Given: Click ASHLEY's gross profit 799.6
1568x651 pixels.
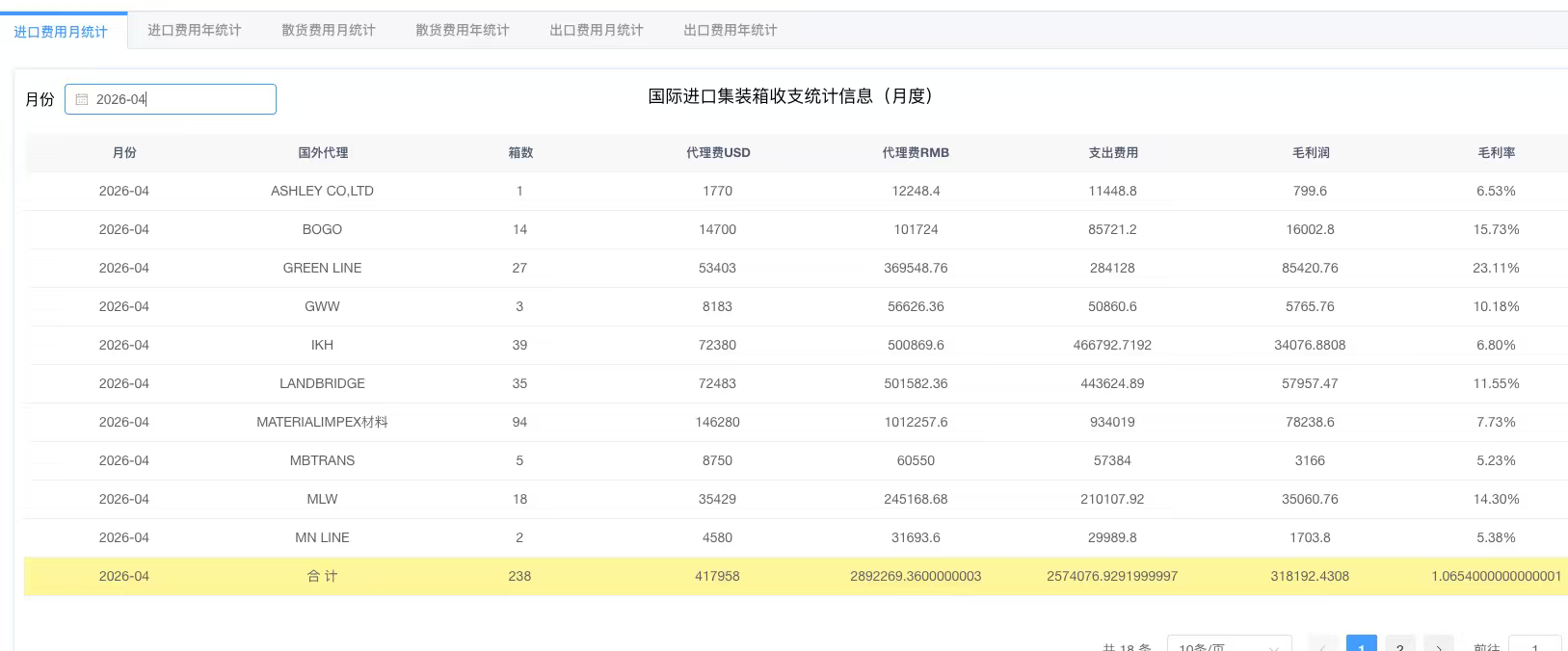Looking at the screenshot, I should coord(1310,191).
